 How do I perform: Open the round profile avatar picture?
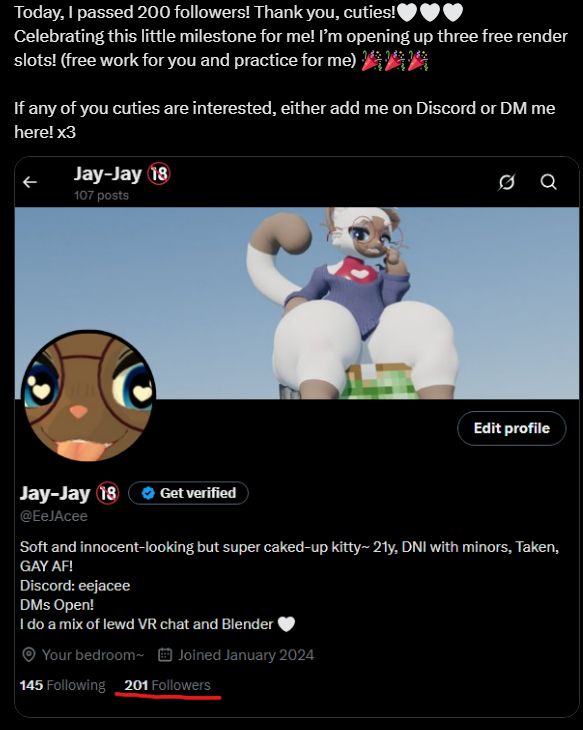88,396
